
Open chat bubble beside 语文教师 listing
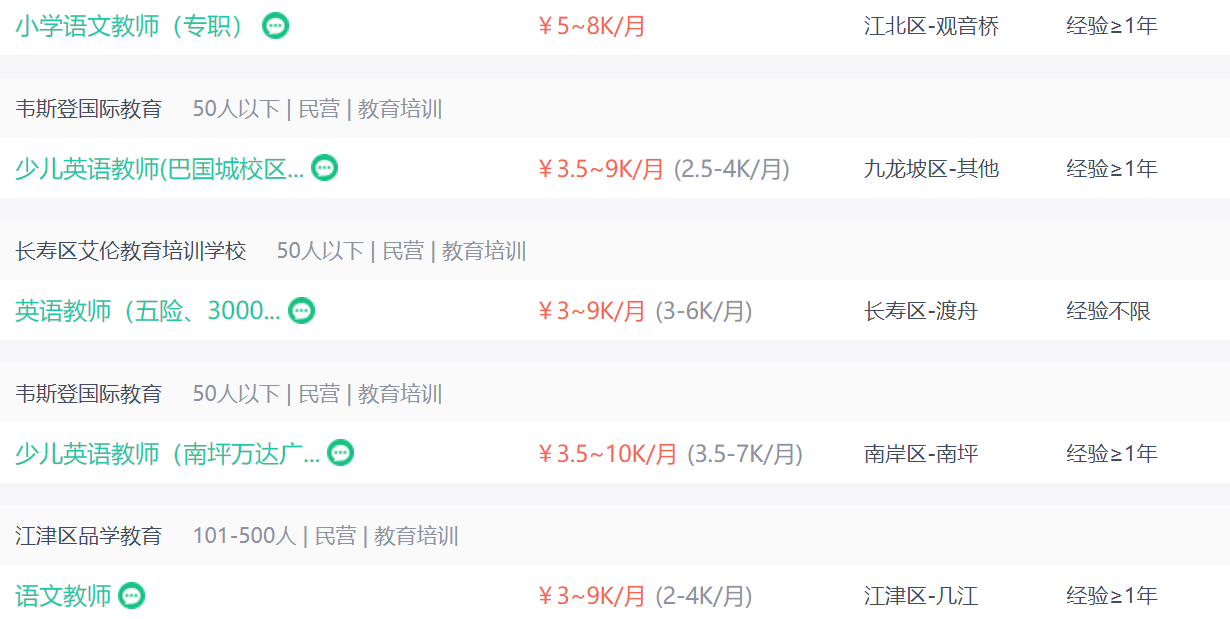point(132,596)
